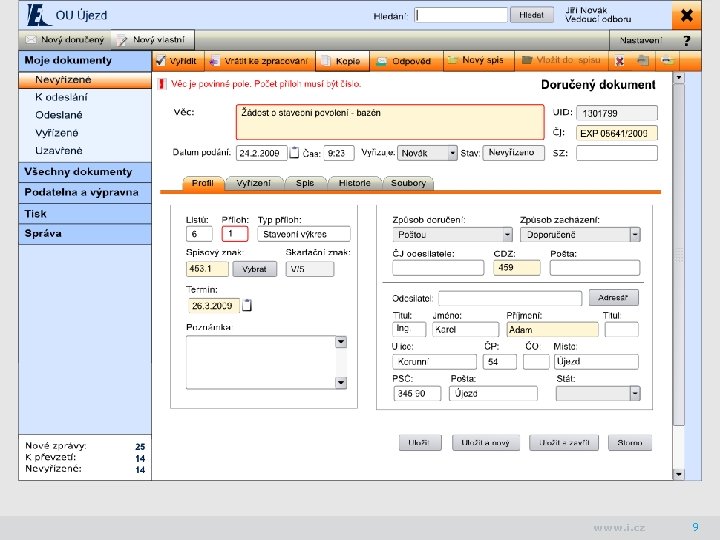Click the Příloh field with value 1
The width and height of the screenshot is (720, 540).
point(235,234)
